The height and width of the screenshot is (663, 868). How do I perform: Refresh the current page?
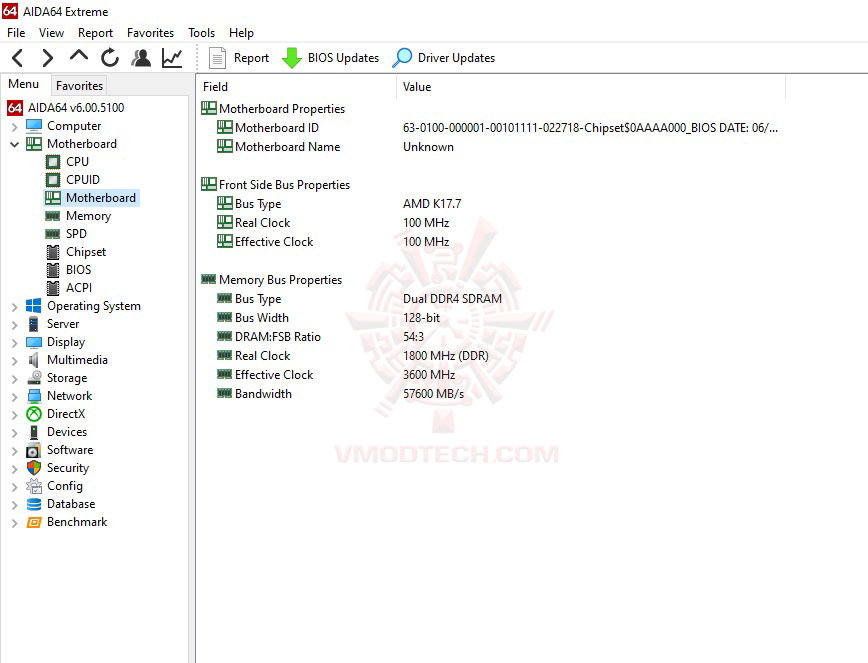110,58
